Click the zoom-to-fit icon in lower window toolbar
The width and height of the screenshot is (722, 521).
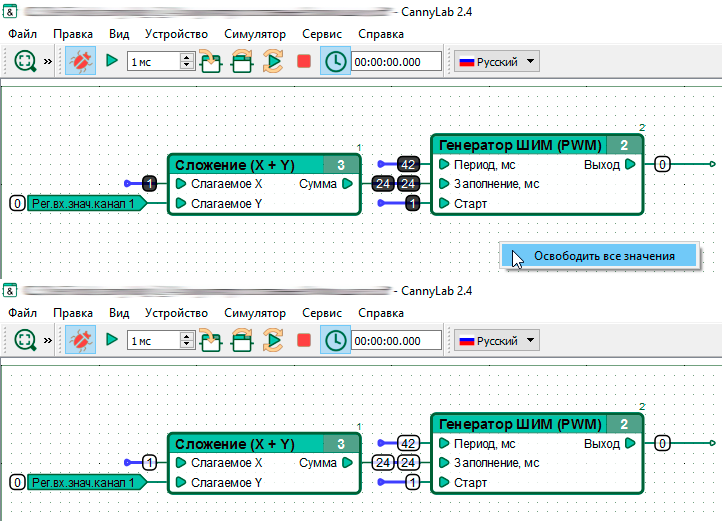(x=25, y=340)
